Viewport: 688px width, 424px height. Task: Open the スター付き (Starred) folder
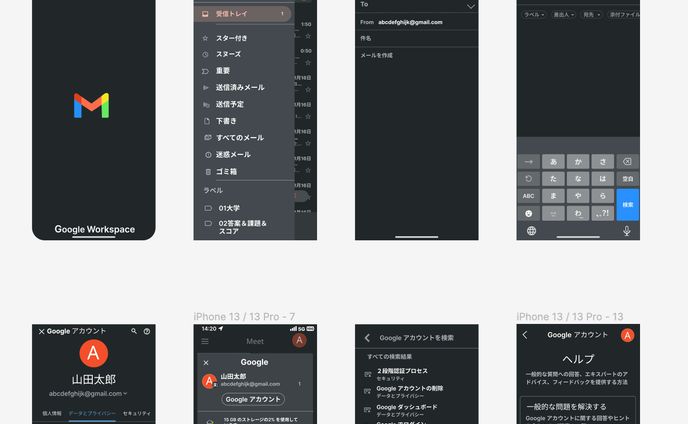point(232,38)
